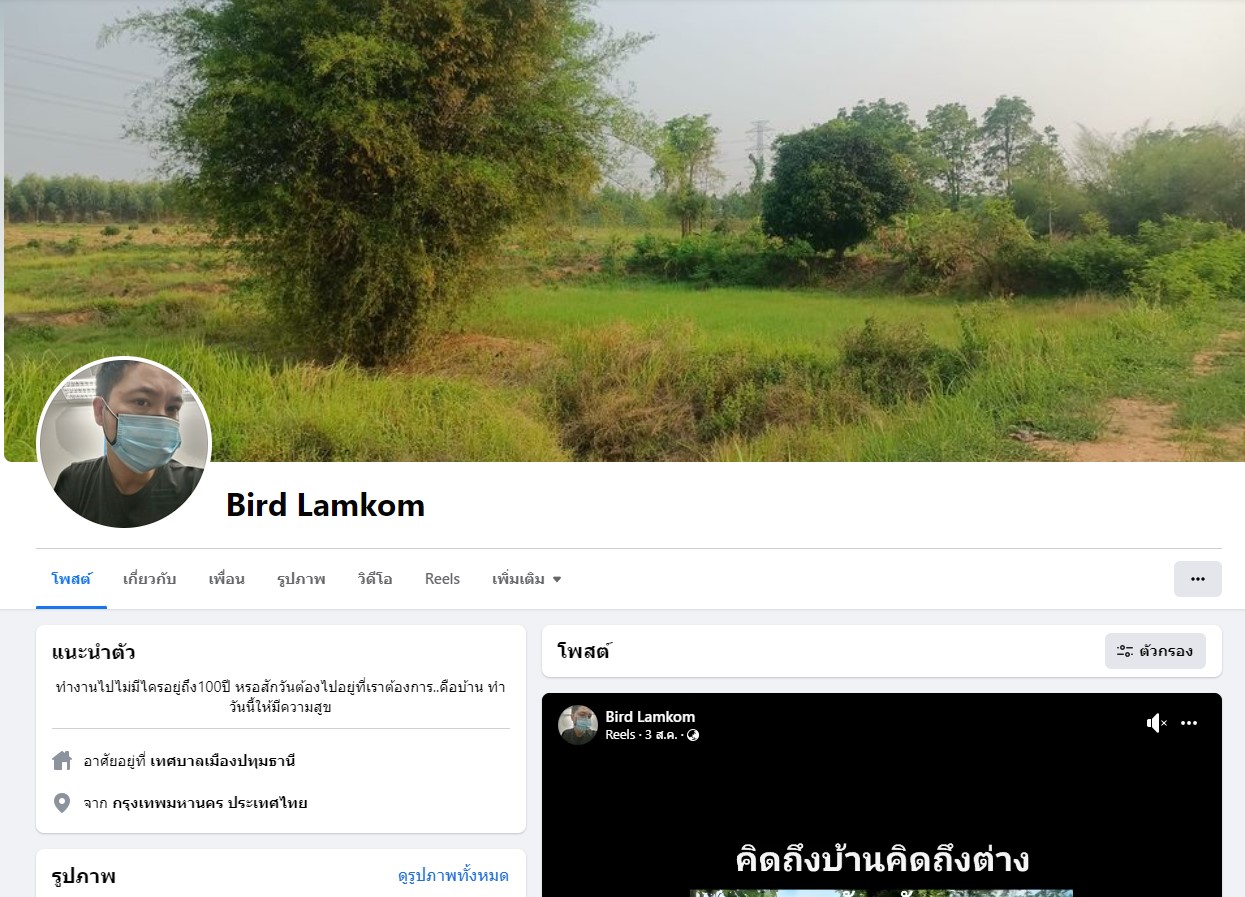Click the location pin icon beside กรุงเทพมหานคร
The image size is (1245, 897).
click(x=62, y=803)
